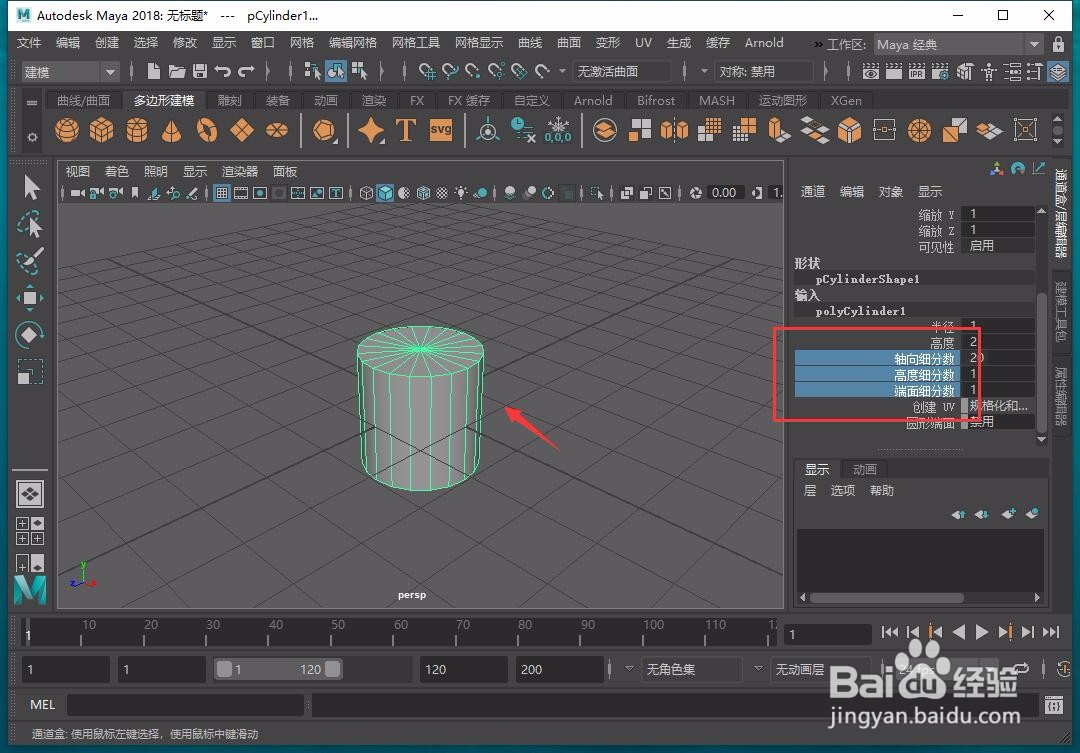Toggle resolution gate display in viewport

tap(260, 193)
